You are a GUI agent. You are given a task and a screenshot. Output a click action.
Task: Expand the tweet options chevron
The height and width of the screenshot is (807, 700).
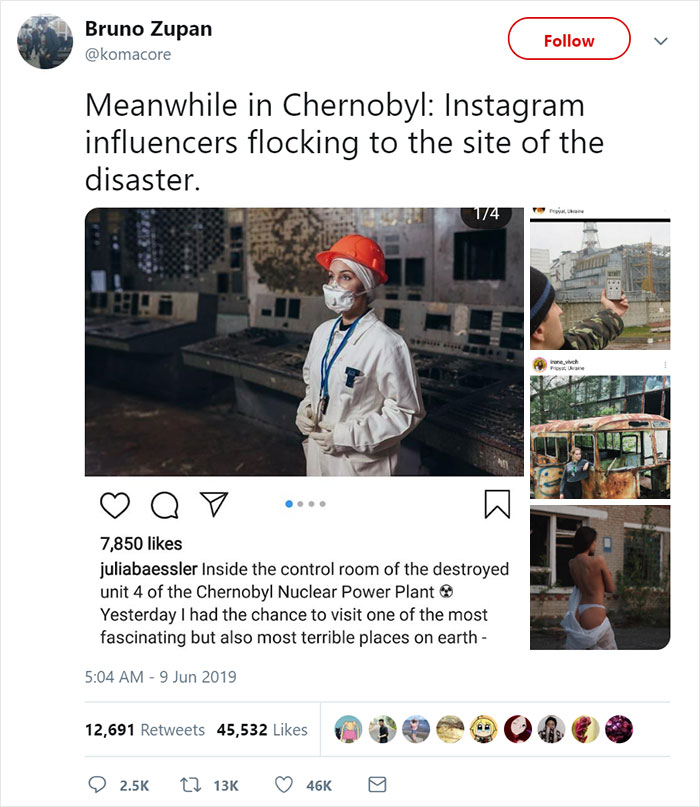(x=659, y=41)
